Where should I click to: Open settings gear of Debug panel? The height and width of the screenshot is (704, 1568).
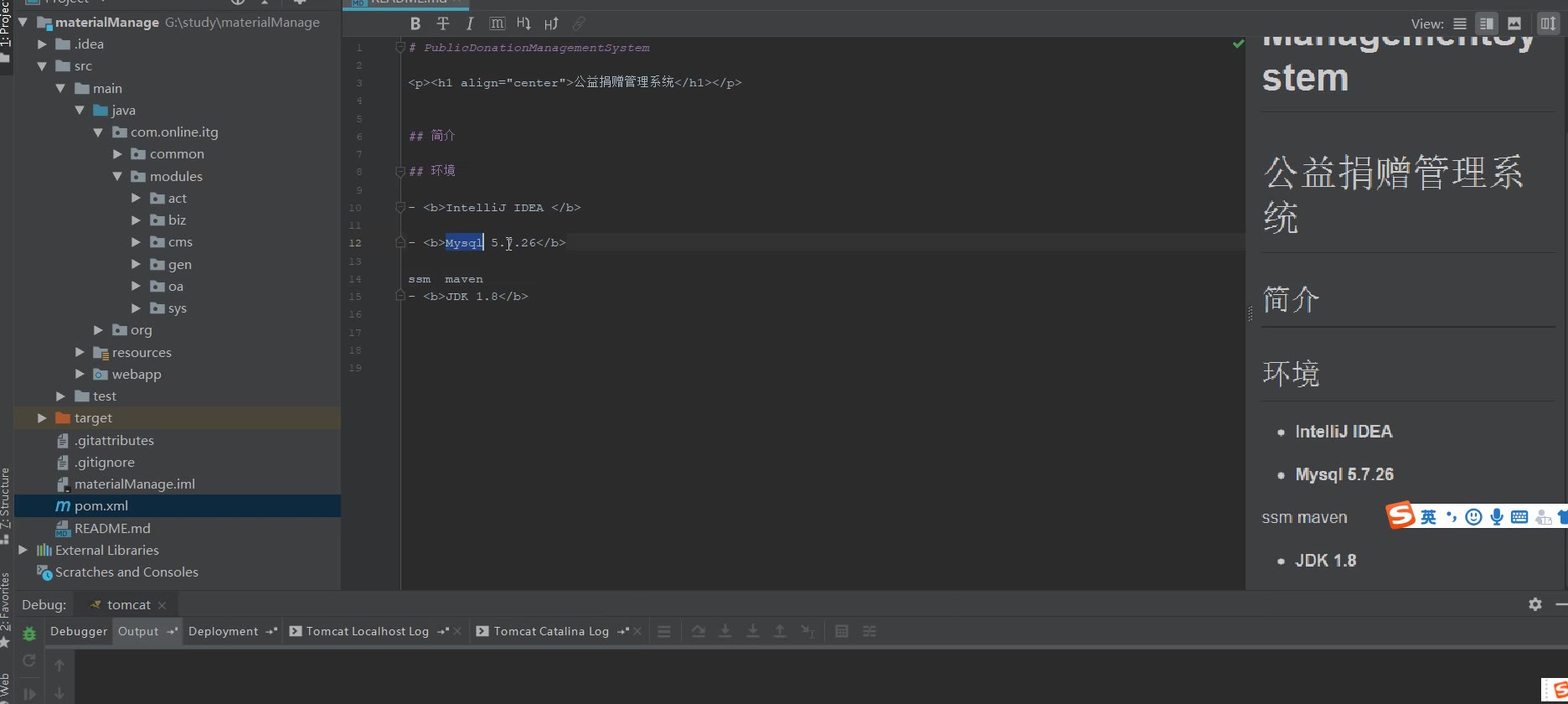1534,604
